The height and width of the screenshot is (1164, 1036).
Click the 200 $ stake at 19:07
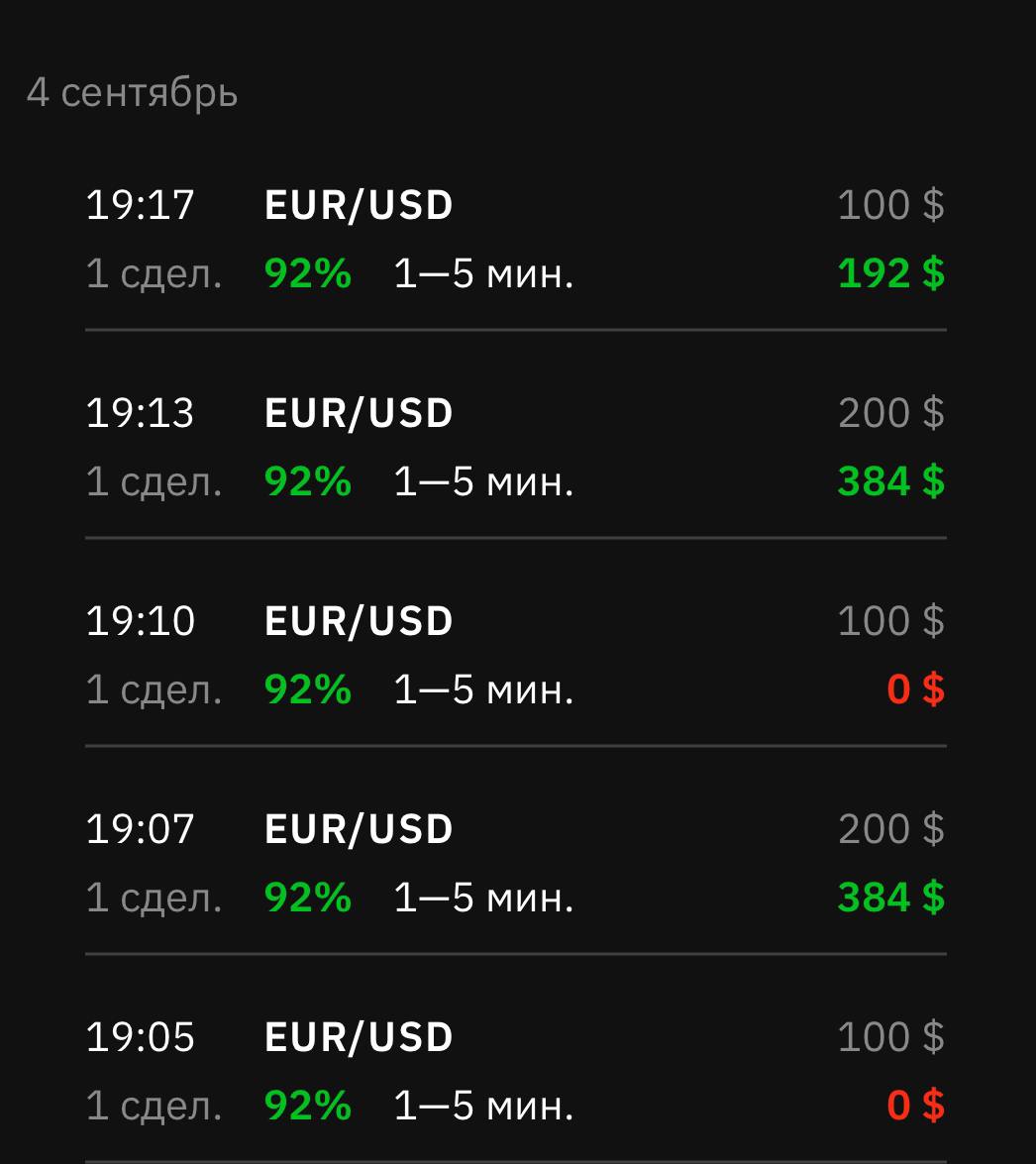(x=890, y=830)
